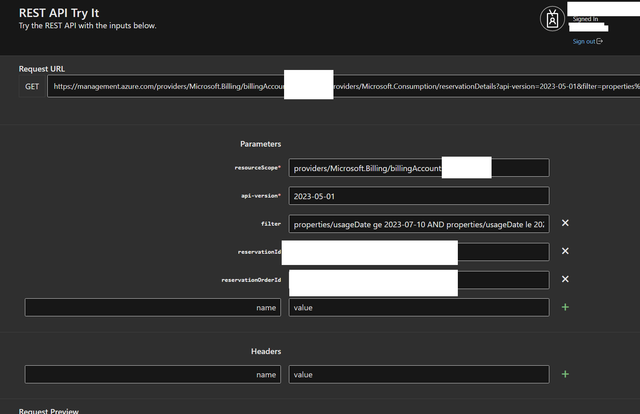Click the header name input box

(153, 374)
